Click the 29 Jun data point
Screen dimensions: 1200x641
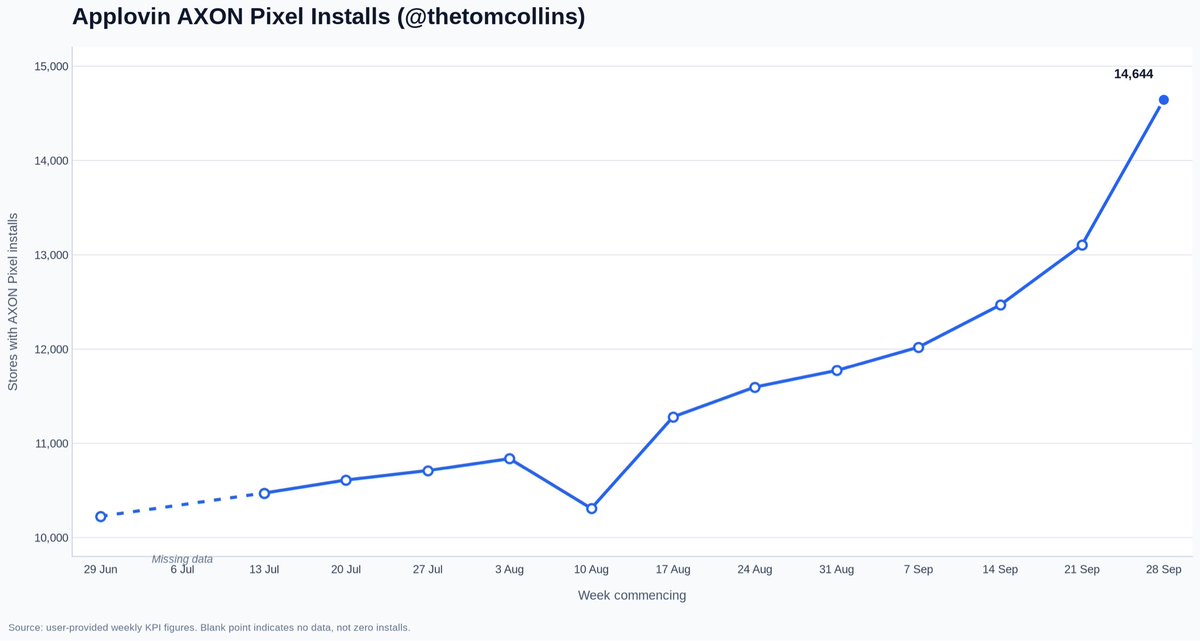[x=101, y=516]
